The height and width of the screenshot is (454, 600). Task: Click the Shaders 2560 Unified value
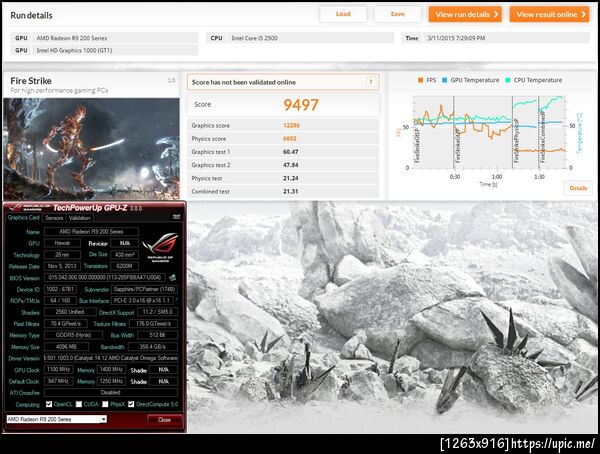point(70,312)
